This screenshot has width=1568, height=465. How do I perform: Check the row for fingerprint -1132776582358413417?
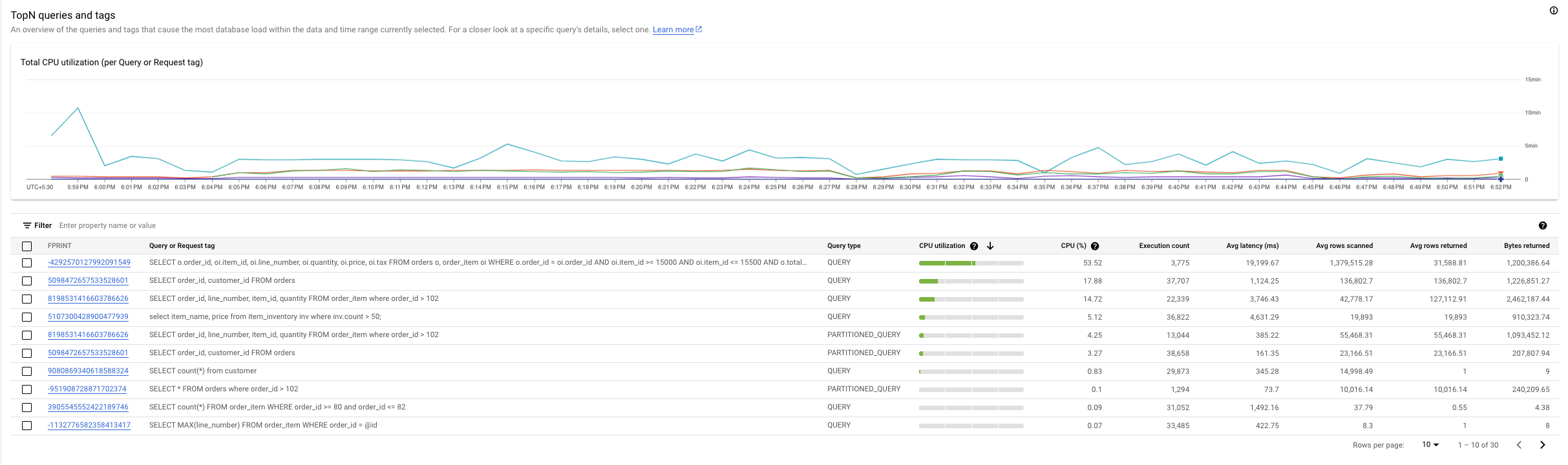tap(26, 426)
